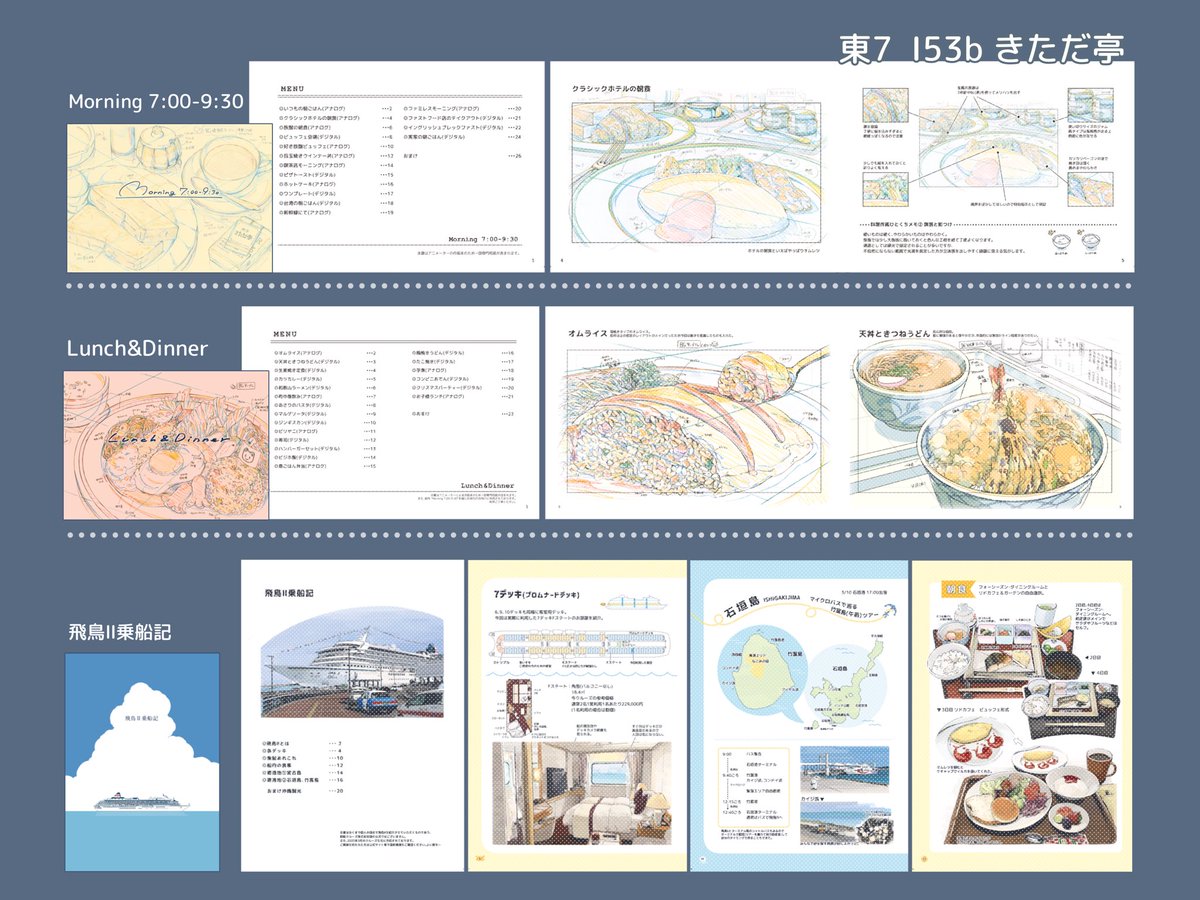The width and height of the screenshot is (1200, 900).
Task: Click menu entry クリスマスパーティー(デジタル)
Action: 447,388
